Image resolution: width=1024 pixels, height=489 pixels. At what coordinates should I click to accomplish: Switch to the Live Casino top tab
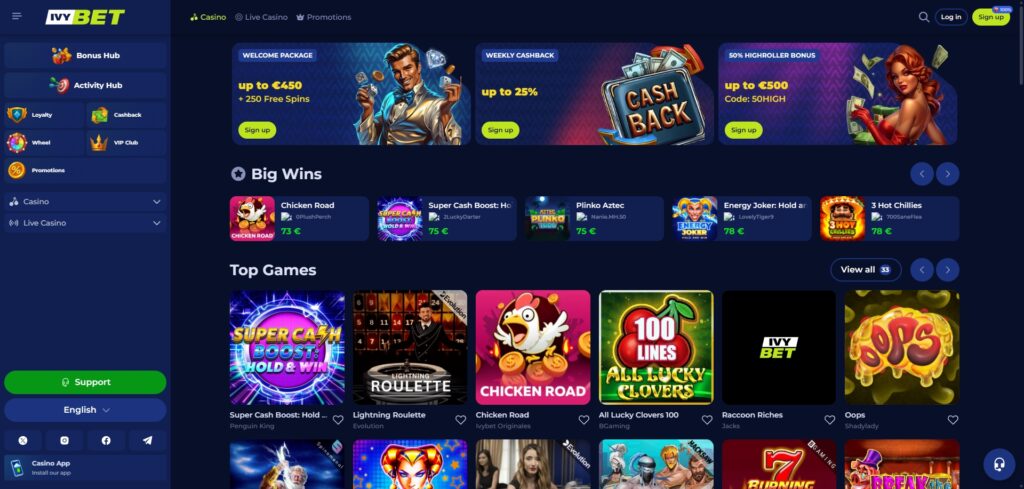[x=261, y=17]
